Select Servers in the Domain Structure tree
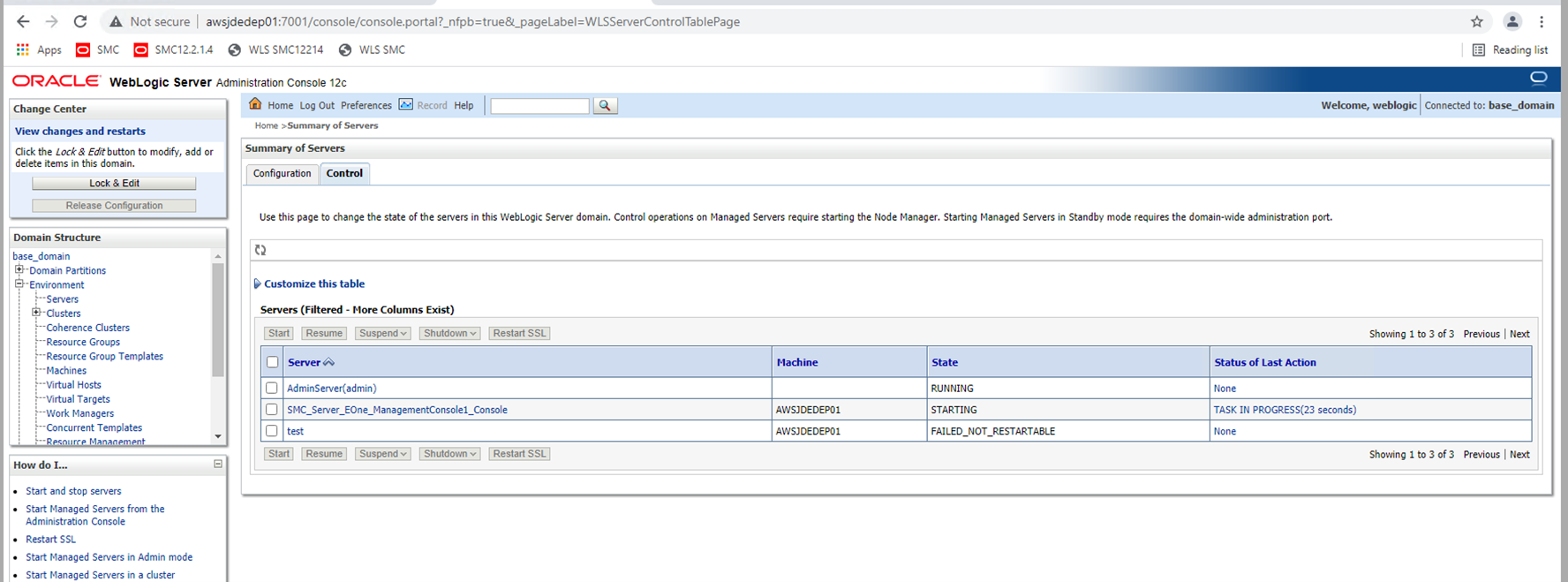Viewport: 1568px width, 582px height. (63, 299)
